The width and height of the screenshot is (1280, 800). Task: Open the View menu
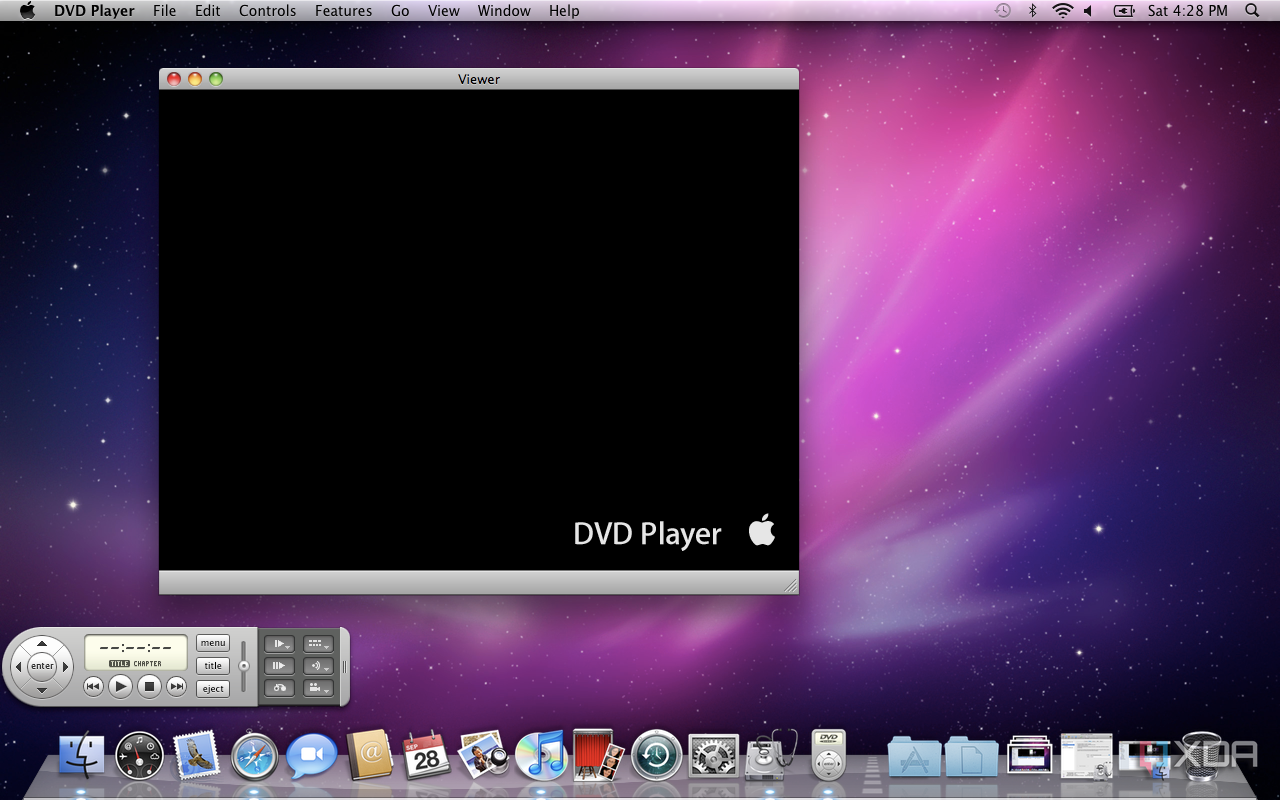coord(444,11)
